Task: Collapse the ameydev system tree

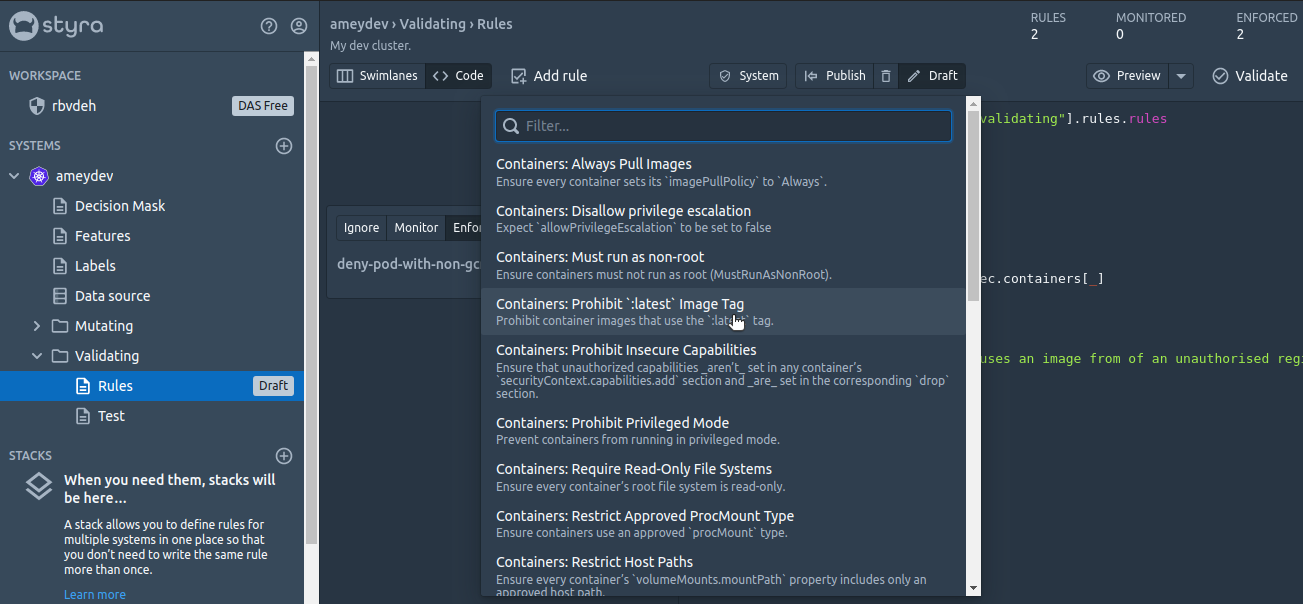Action: (14, 176)
